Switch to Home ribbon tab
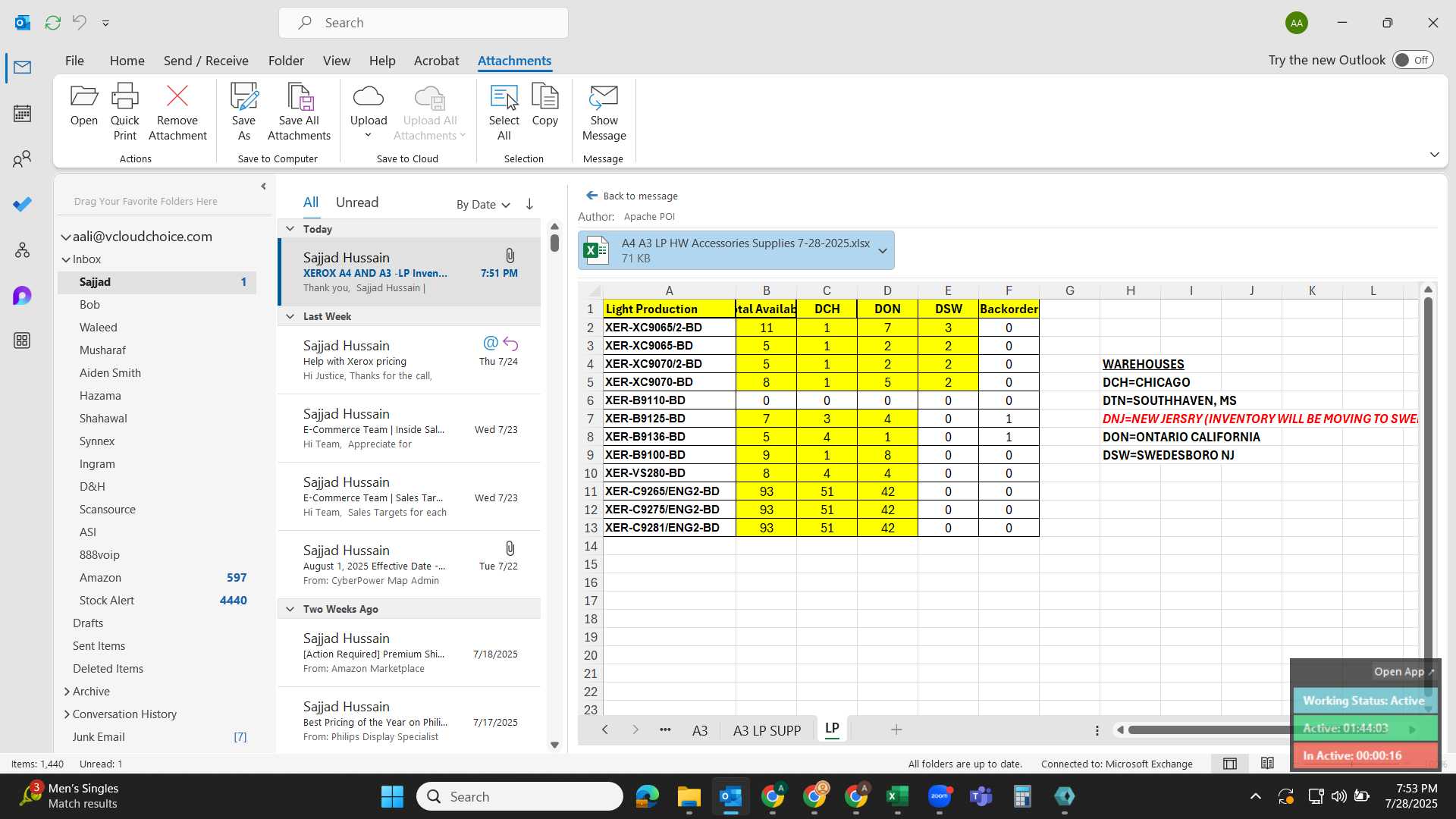Image resolution: width=1456 pixels, height=819 pixels. point(127,61)
